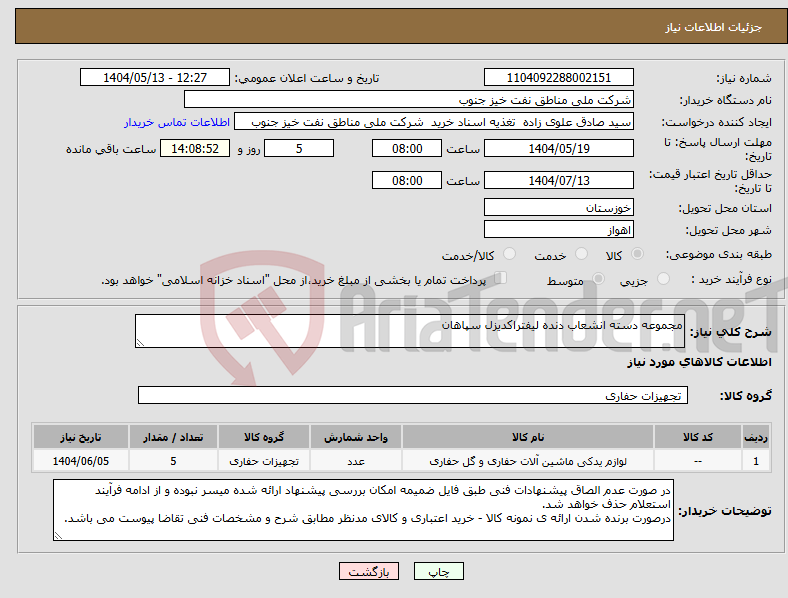Click the شرح کلی نیاز description textbox

coord(410,331)
